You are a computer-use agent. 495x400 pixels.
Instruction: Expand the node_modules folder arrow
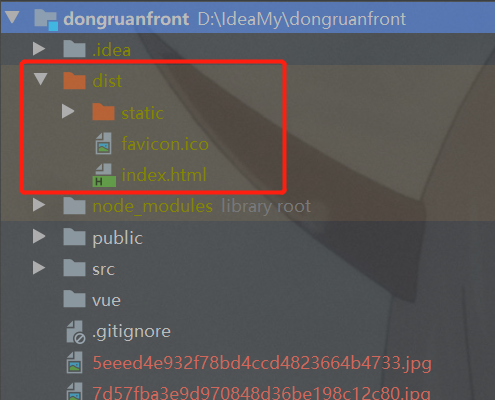click(x=39, y=205)
